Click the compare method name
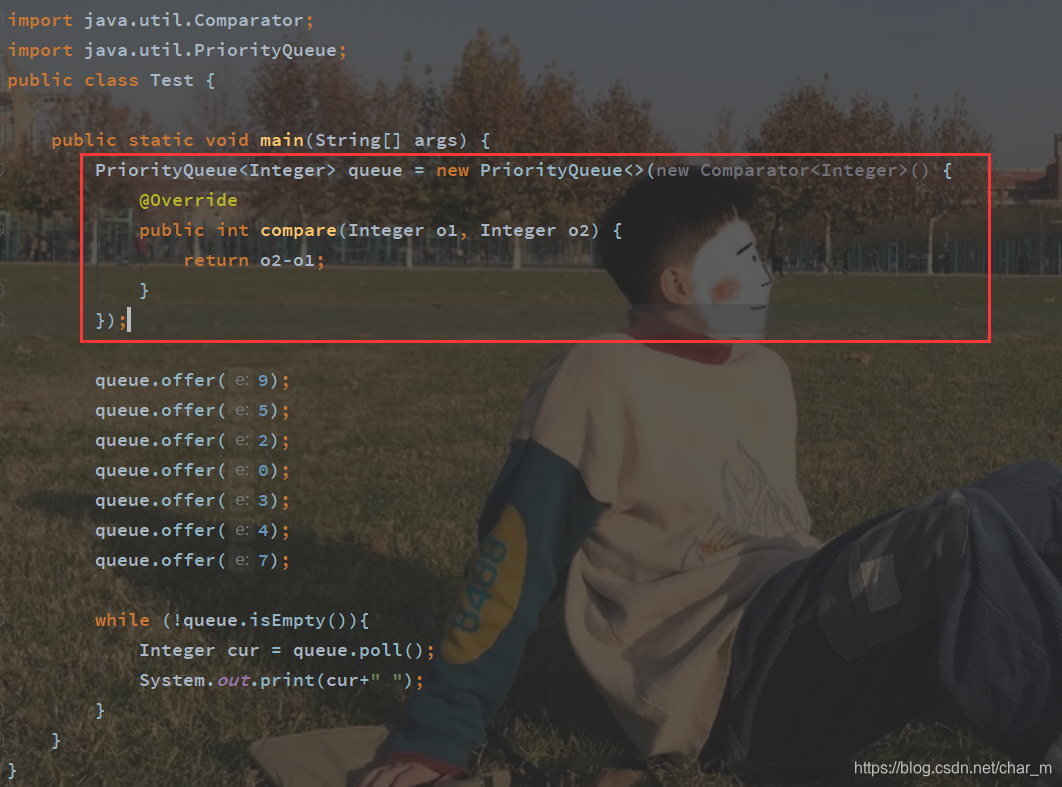The width and height of the screenshot is (1062, 787). coord(298,231)
